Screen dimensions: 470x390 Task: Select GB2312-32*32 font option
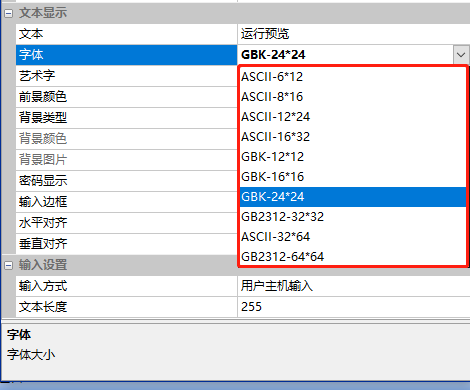[x=353, y=217]
